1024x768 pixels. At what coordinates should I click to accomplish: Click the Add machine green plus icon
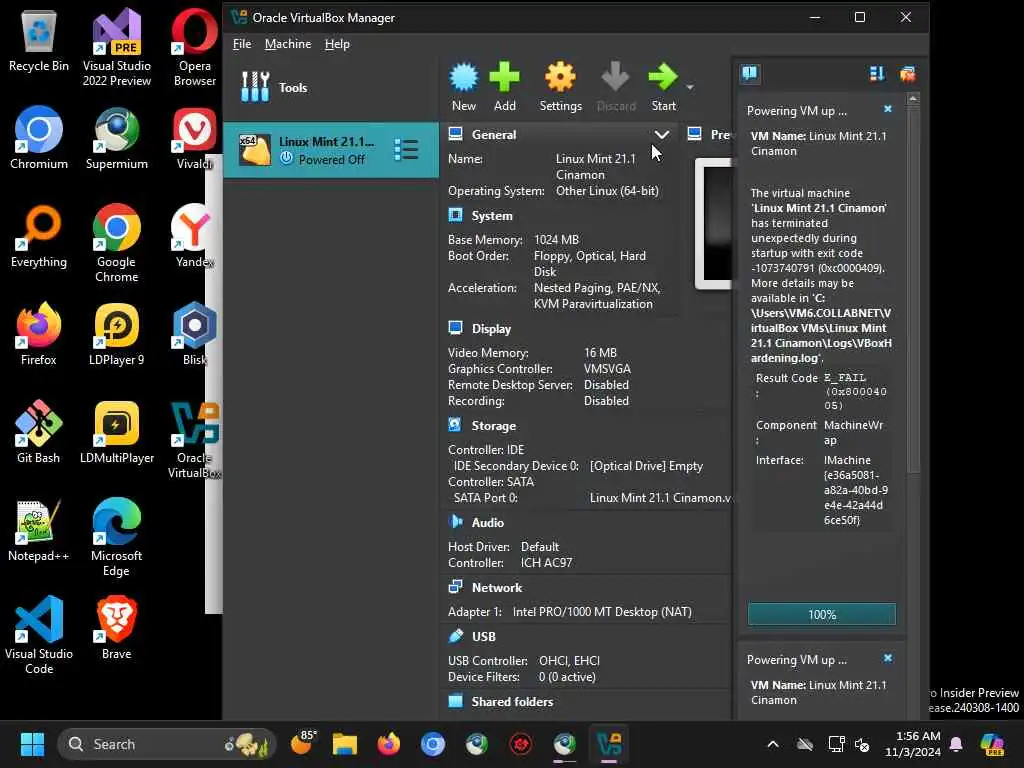click(504, 86)
